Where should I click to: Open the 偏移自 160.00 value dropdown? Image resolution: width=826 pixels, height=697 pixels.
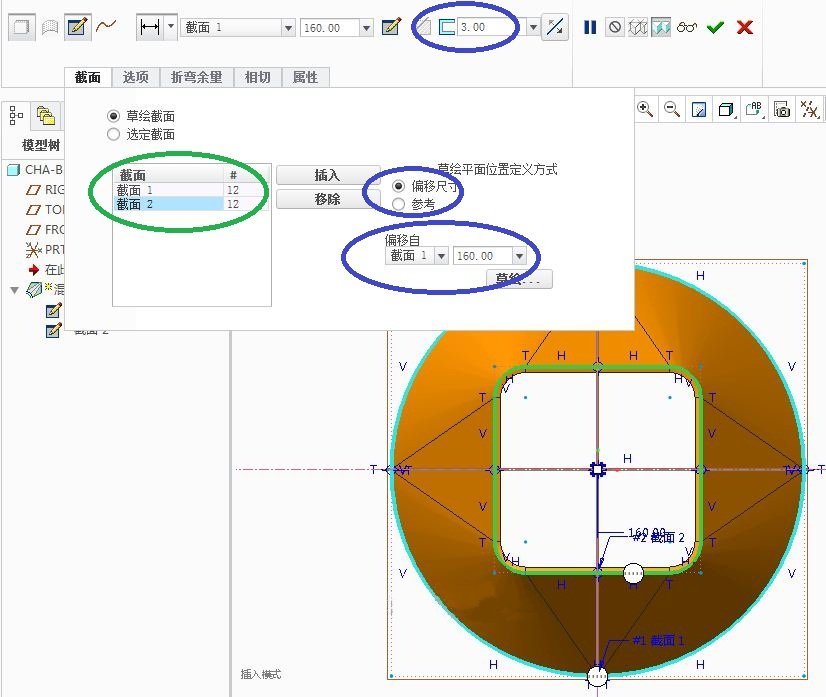pyautogui.click(x=519, y=256)
